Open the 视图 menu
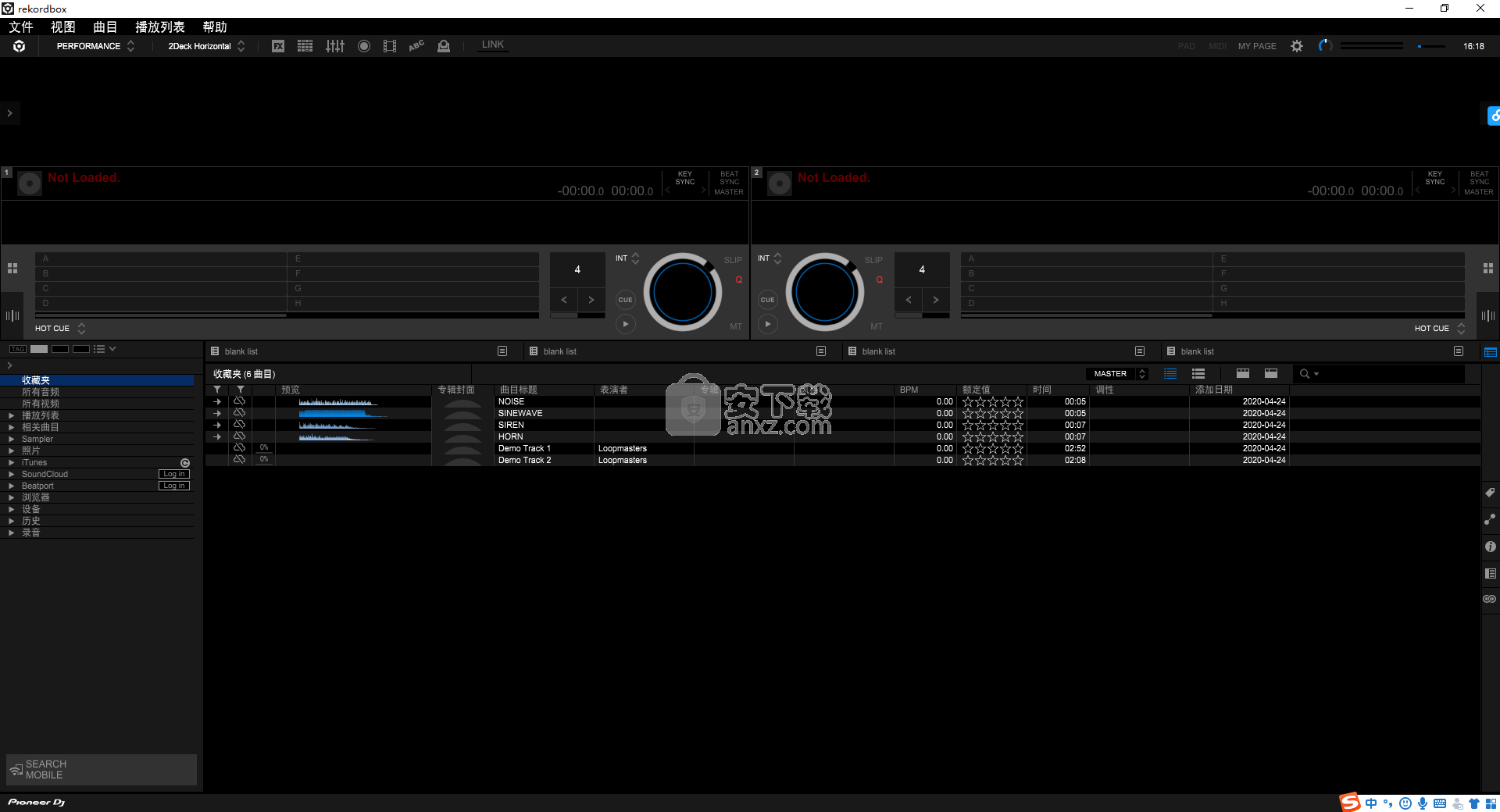 [63, 27]
